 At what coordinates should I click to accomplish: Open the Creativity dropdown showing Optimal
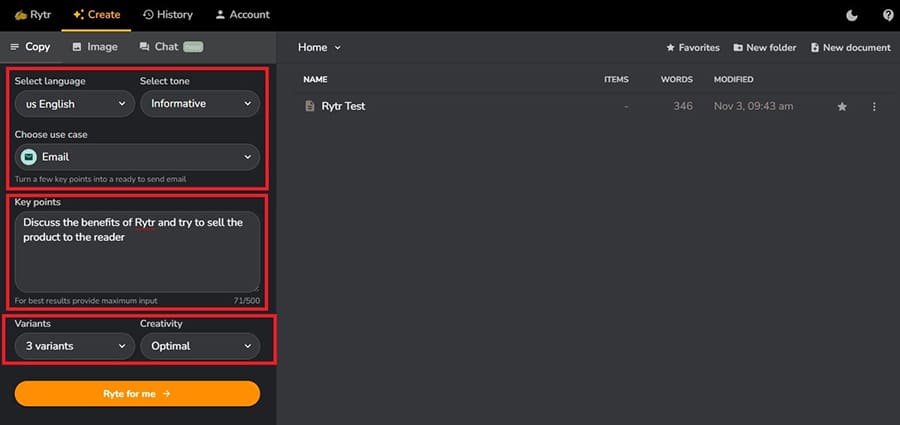click(200, 346)
